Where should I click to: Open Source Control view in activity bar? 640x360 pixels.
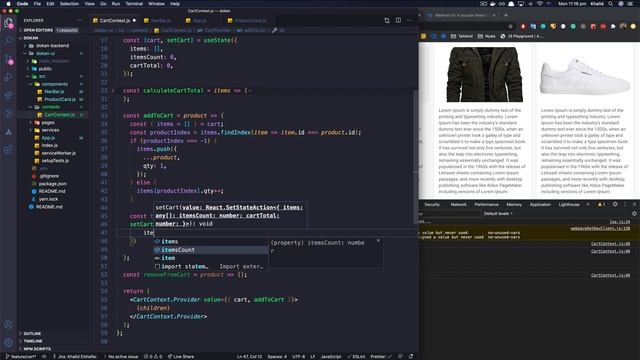click(x=9, y=60)
